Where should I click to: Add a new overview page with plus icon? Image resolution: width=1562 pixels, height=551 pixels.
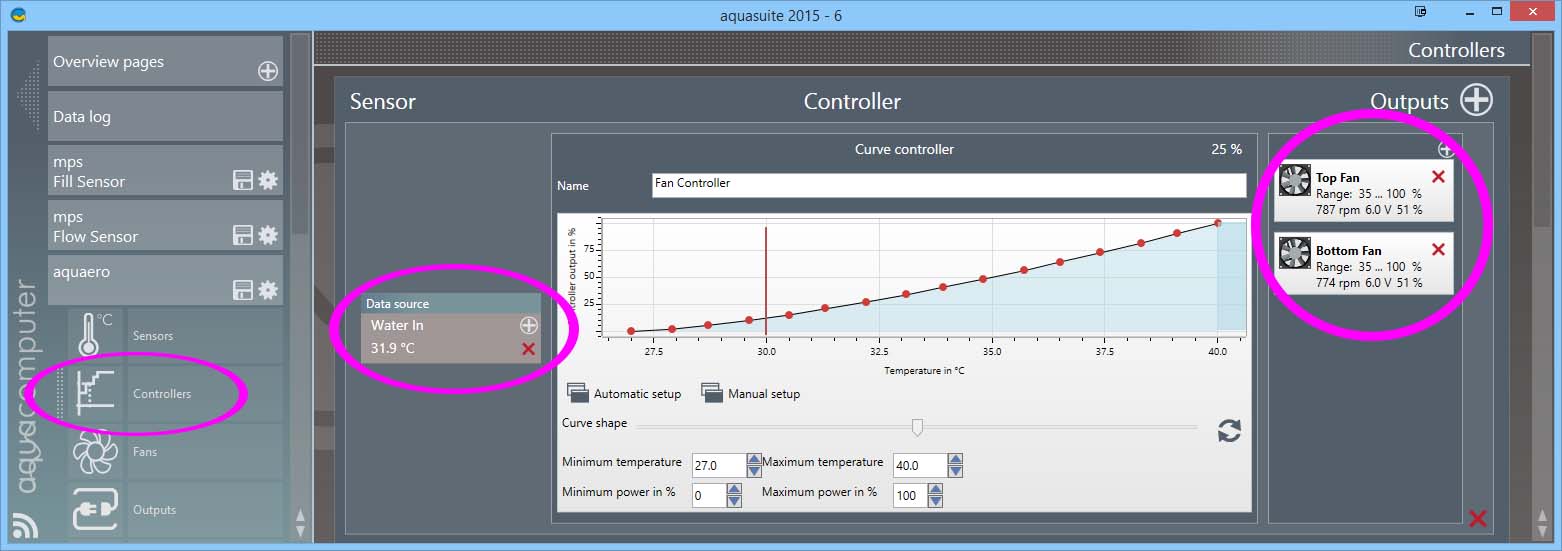coord(268,71)
